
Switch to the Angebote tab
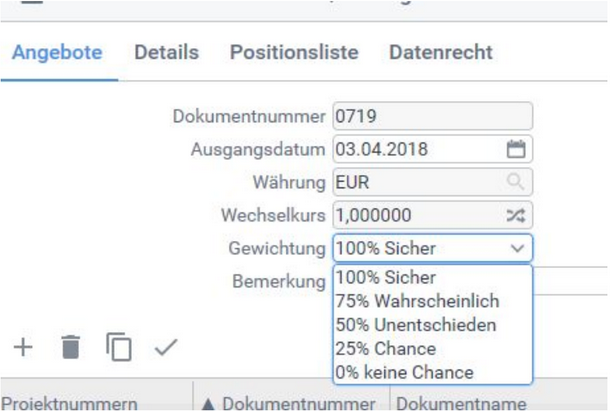click(57, 52)
